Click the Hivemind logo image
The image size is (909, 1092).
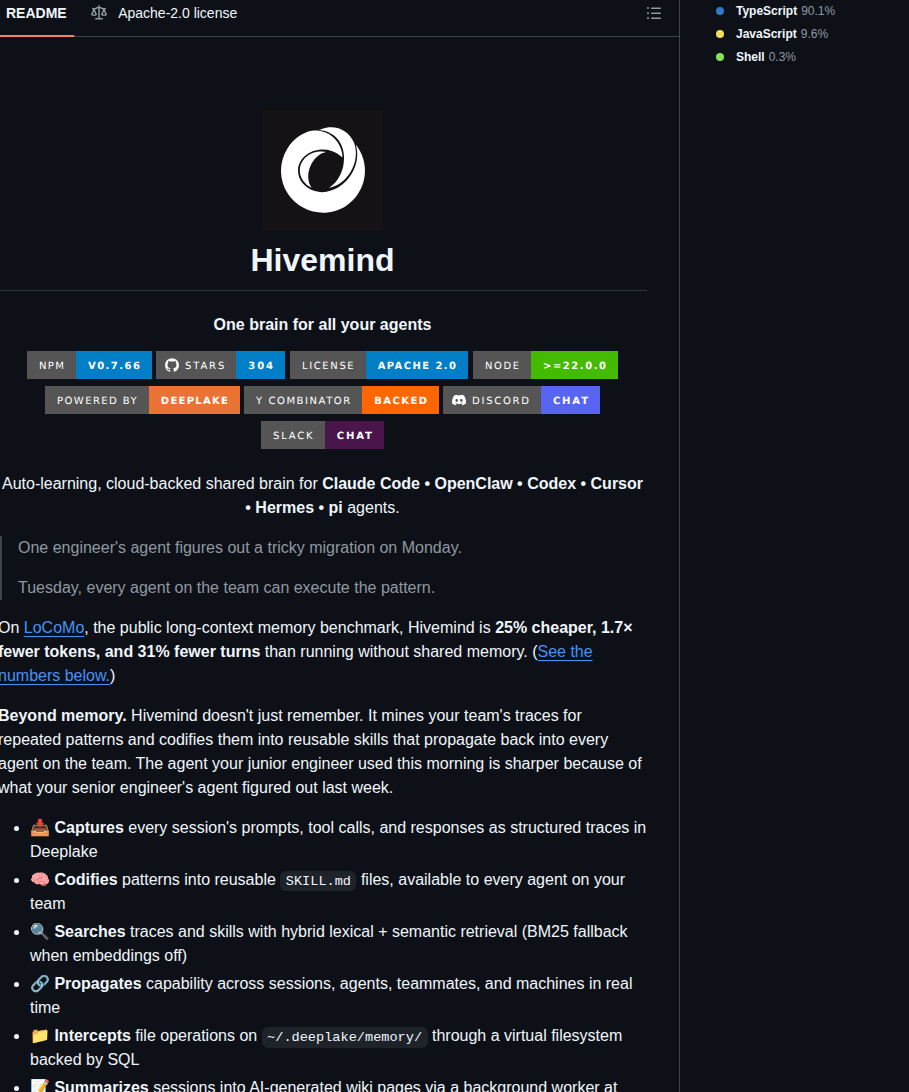coord(323,169)
